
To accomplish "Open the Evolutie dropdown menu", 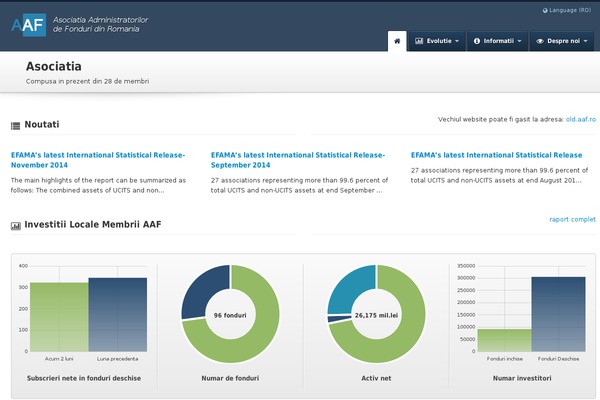I will tap(437, 41).
